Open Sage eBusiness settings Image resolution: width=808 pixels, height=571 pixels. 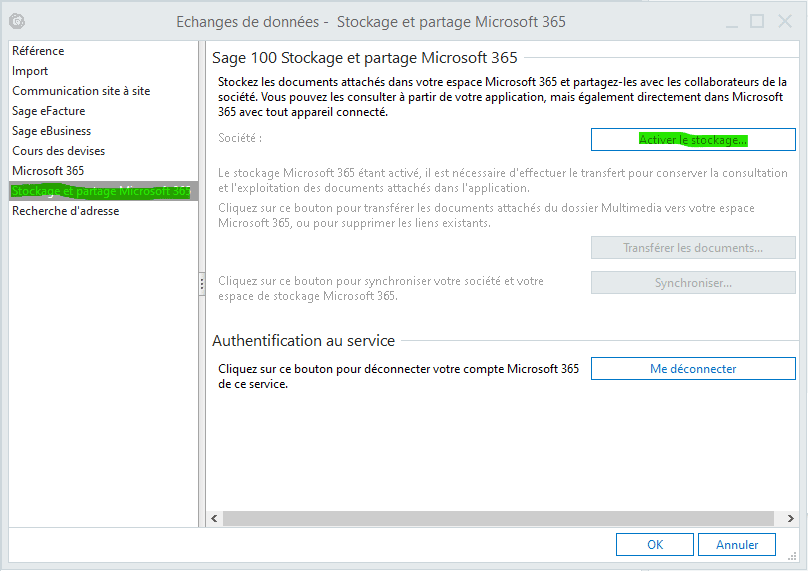(52, 131)
